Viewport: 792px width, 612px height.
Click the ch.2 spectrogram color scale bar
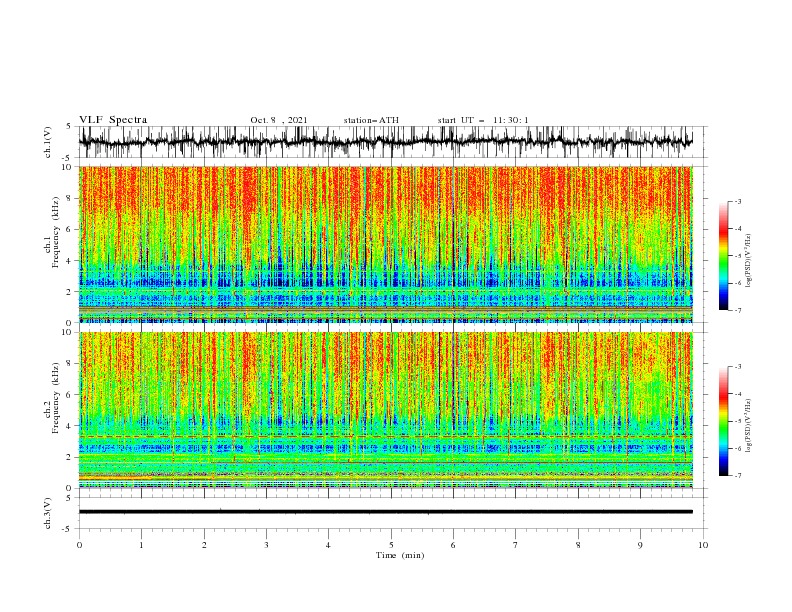tap(723, 421)
